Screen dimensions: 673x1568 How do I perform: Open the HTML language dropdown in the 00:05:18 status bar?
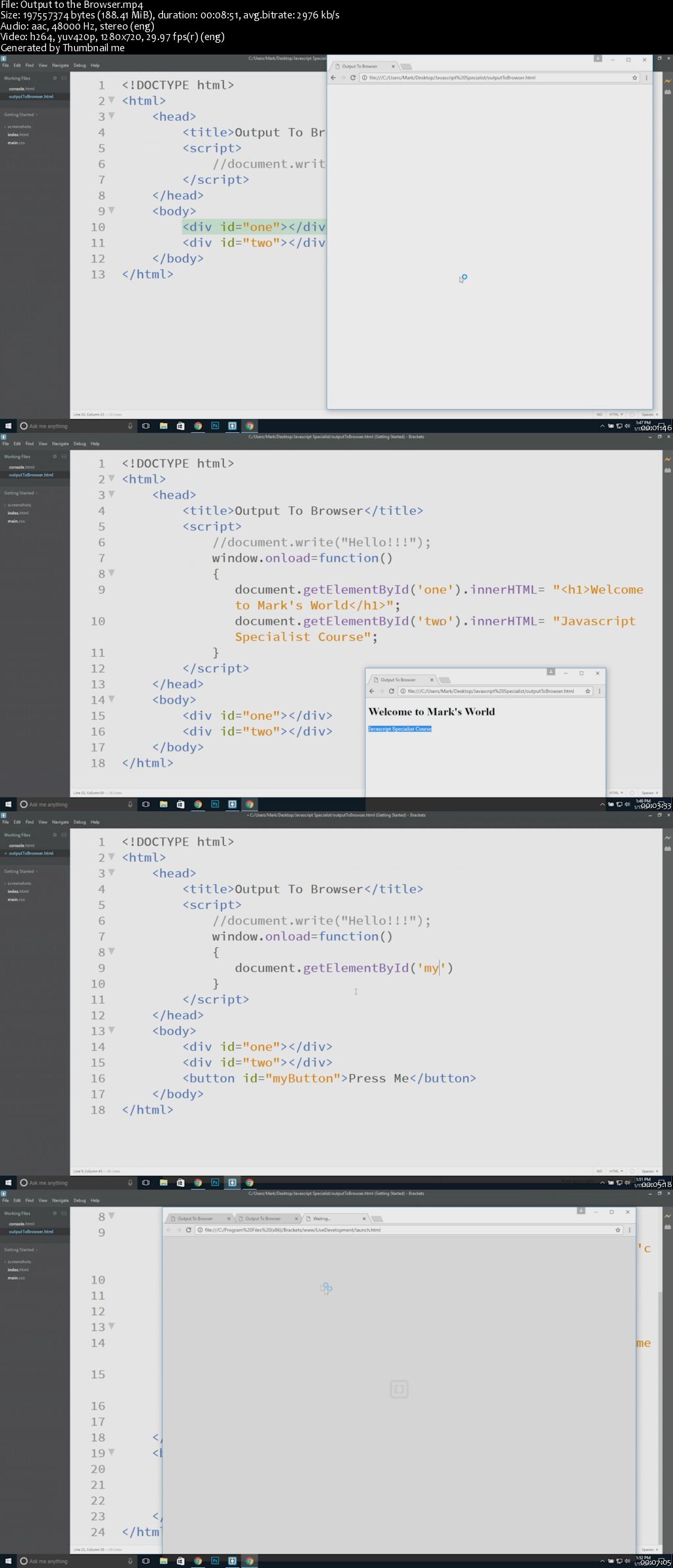616,1171
